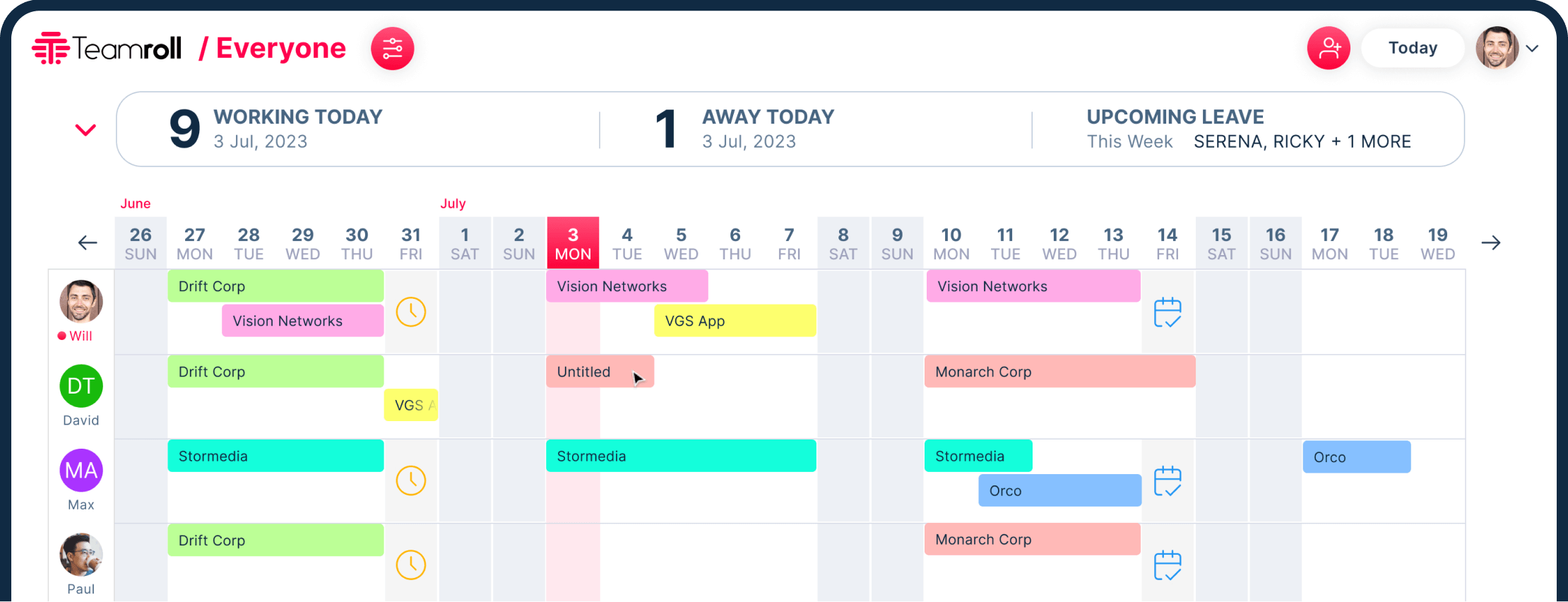Screen dimensions: 1568x602
Task: Open SERENA, RICKY + 1 MORE leave details
Action: (x=1302, y=141)
